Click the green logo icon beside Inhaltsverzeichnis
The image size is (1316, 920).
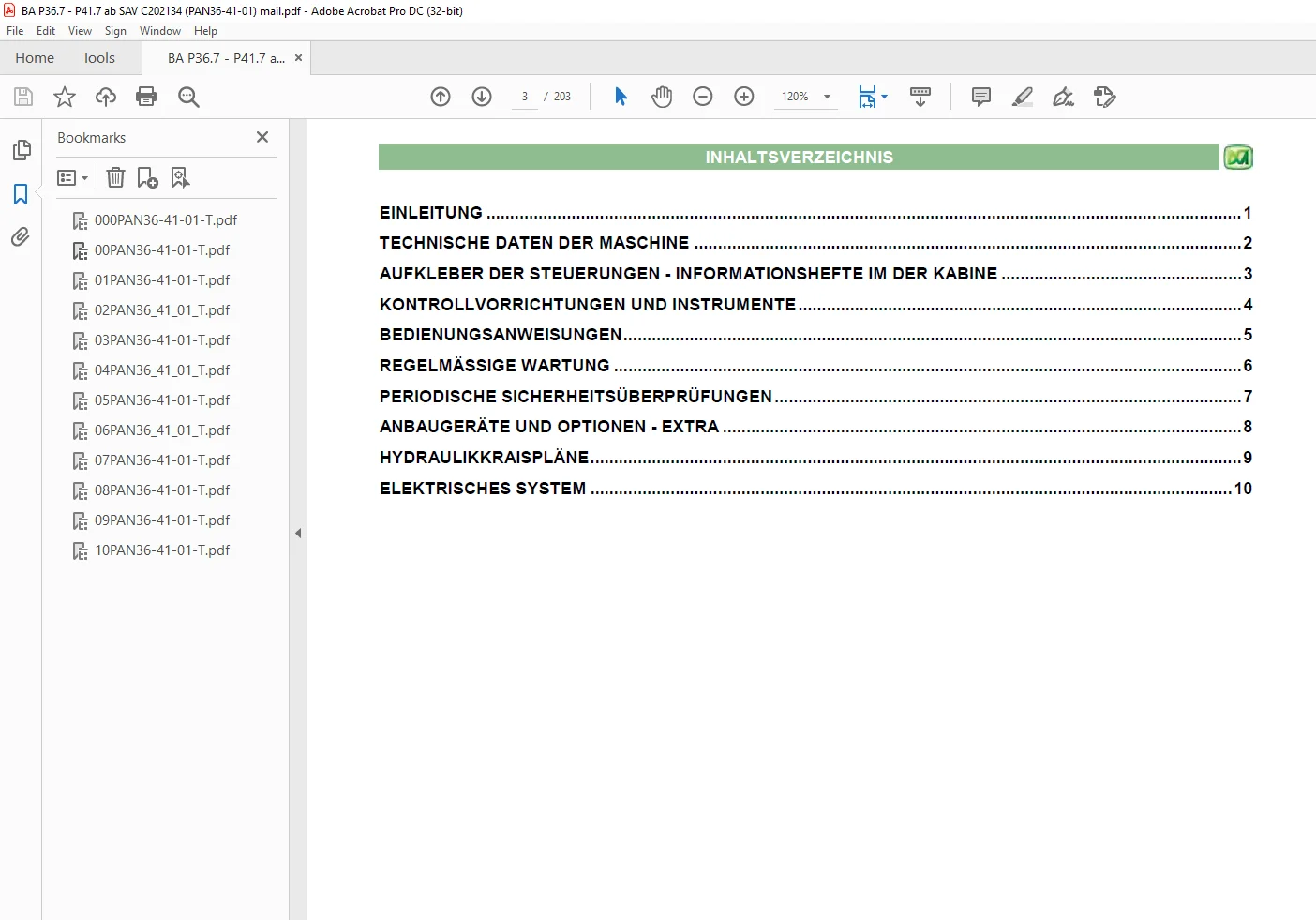coord(1238,158)
